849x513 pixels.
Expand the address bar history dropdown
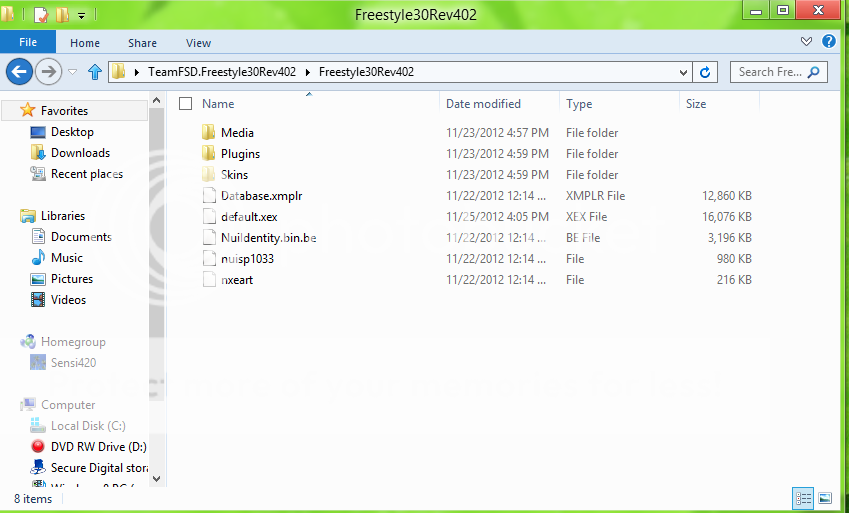click(x=683, y=72)
